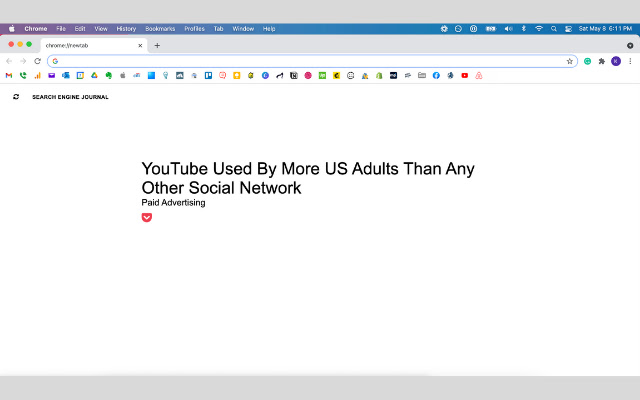The height and width of the screenshot is (400, 640).
Task: Open the Gmail bookmark
Action: pos(9,76)
